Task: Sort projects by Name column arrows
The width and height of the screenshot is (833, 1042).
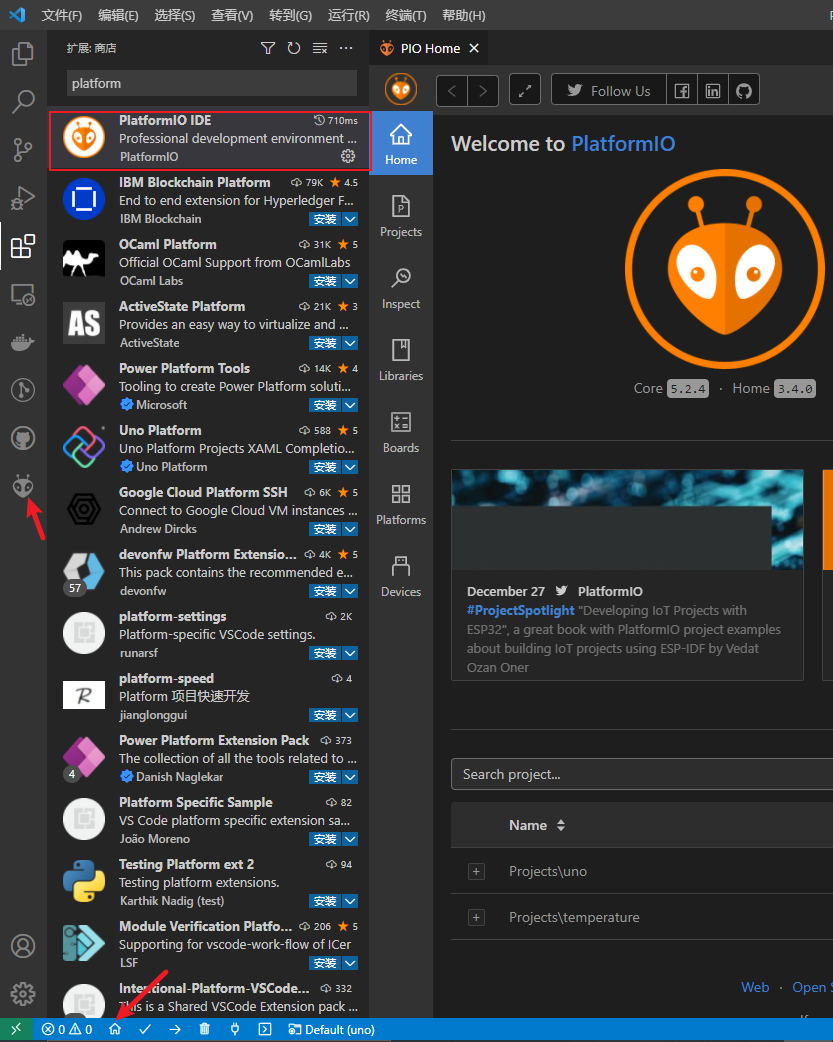Action: click(561, 825)
